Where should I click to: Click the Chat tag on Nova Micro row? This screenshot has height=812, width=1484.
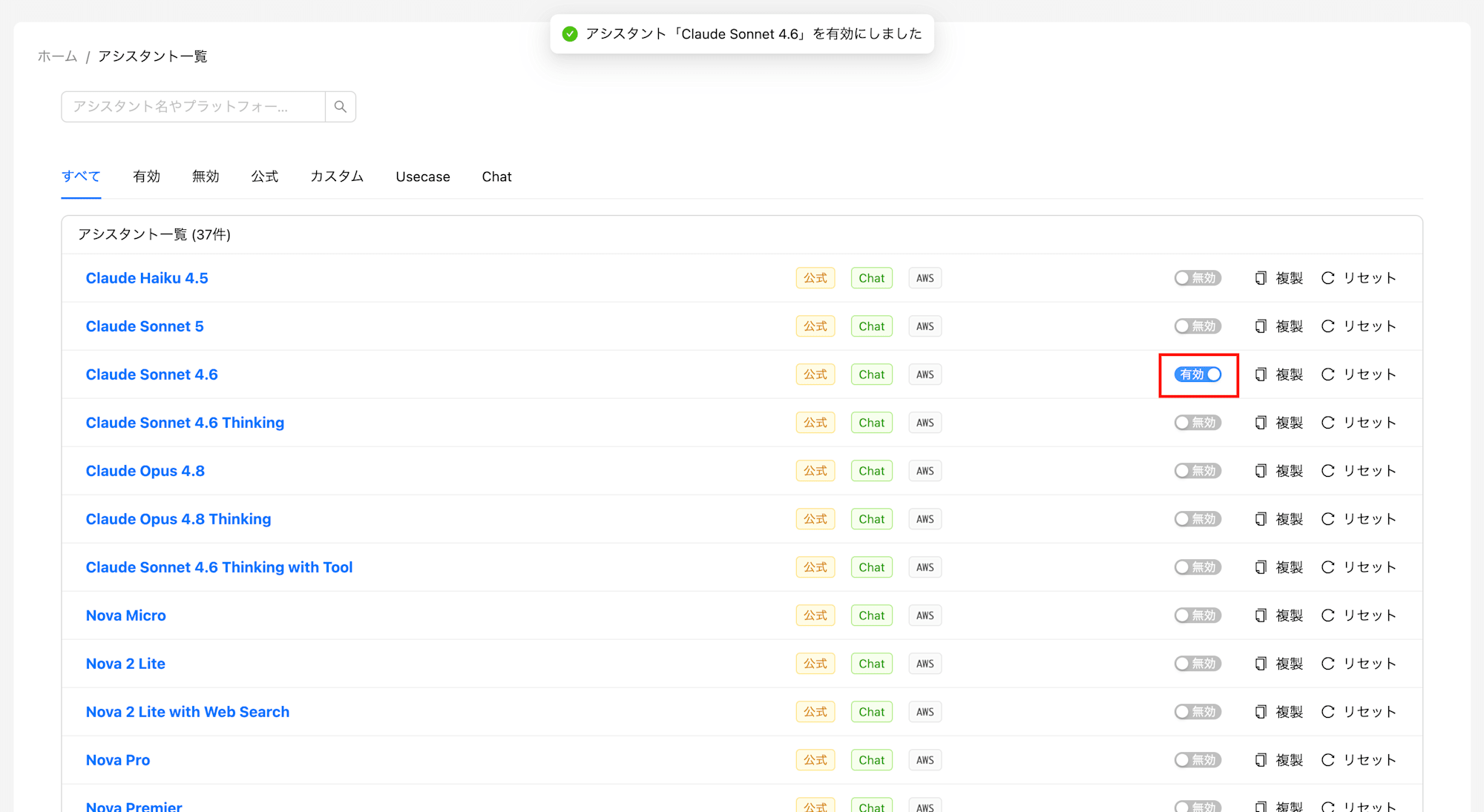(x=872, y=615)
